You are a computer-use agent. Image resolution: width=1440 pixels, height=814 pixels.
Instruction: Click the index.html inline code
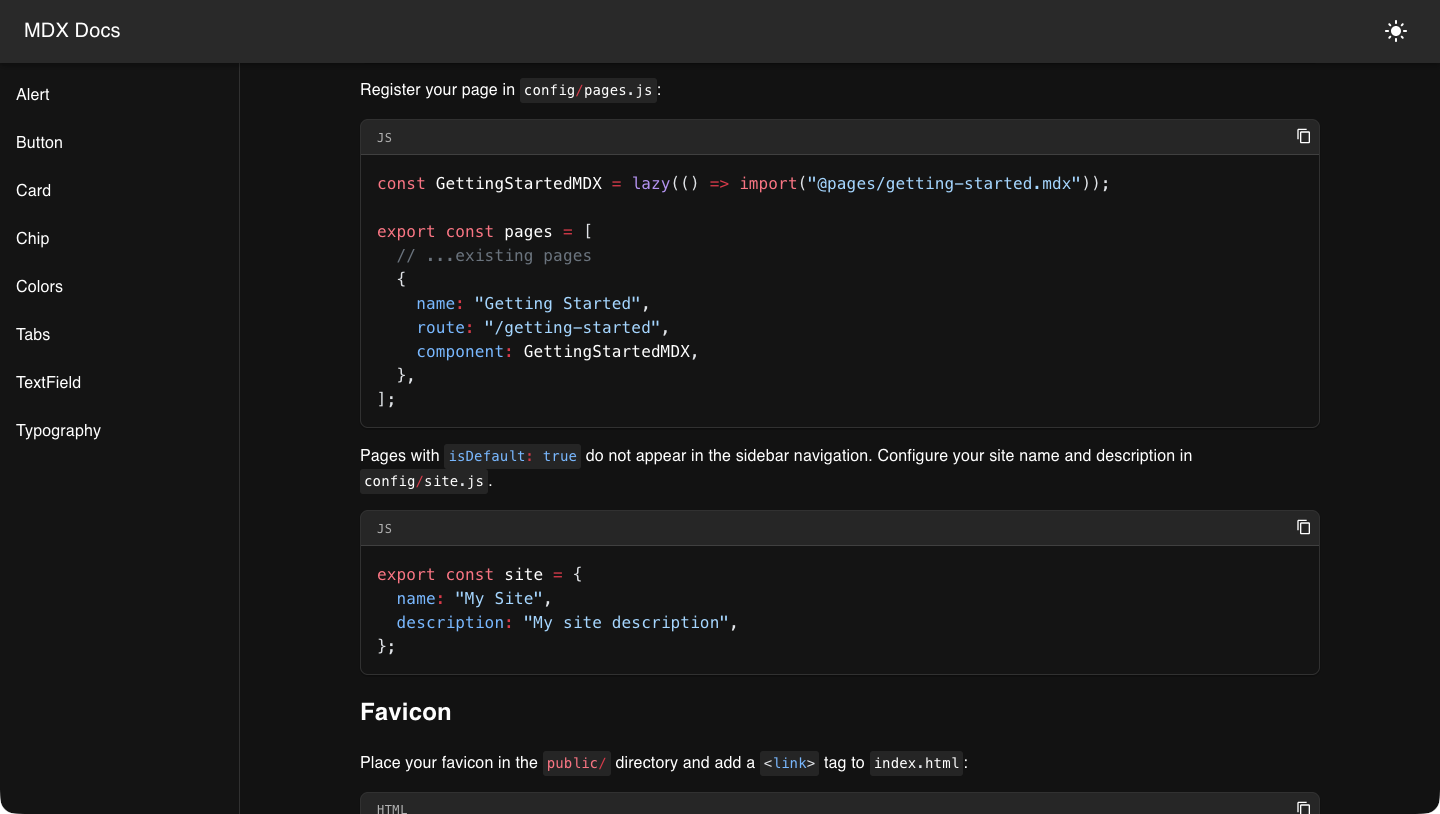coord(917,763)
